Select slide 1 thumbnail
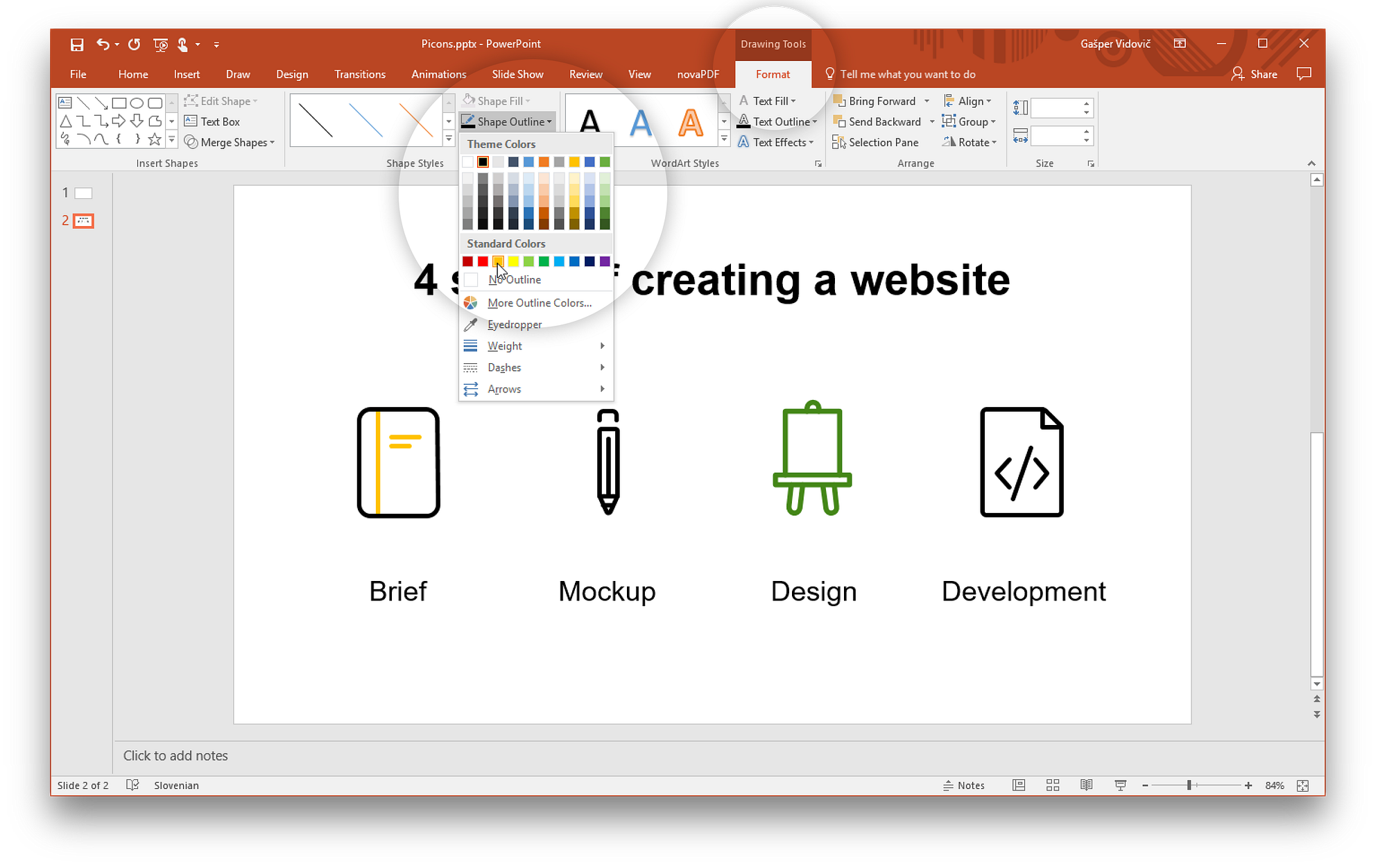This screenshot has height=868, width=1387. coord(83,193)
